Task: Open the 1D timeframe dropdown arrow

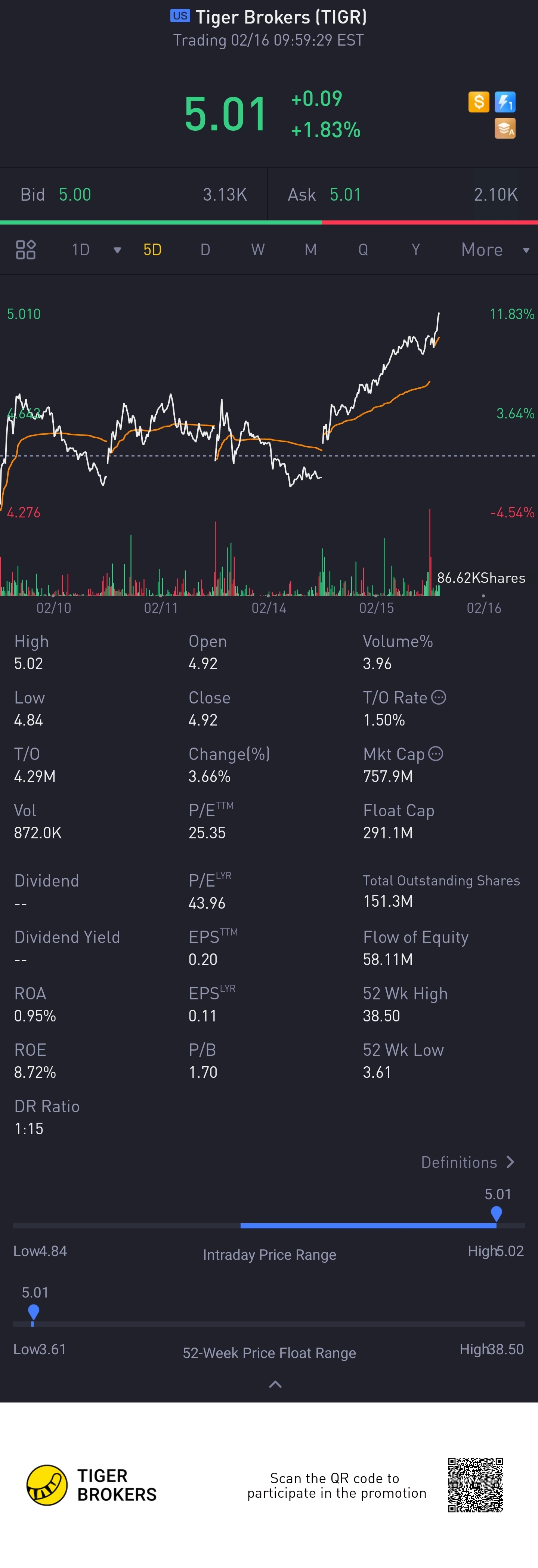Action: click(117, 250)
